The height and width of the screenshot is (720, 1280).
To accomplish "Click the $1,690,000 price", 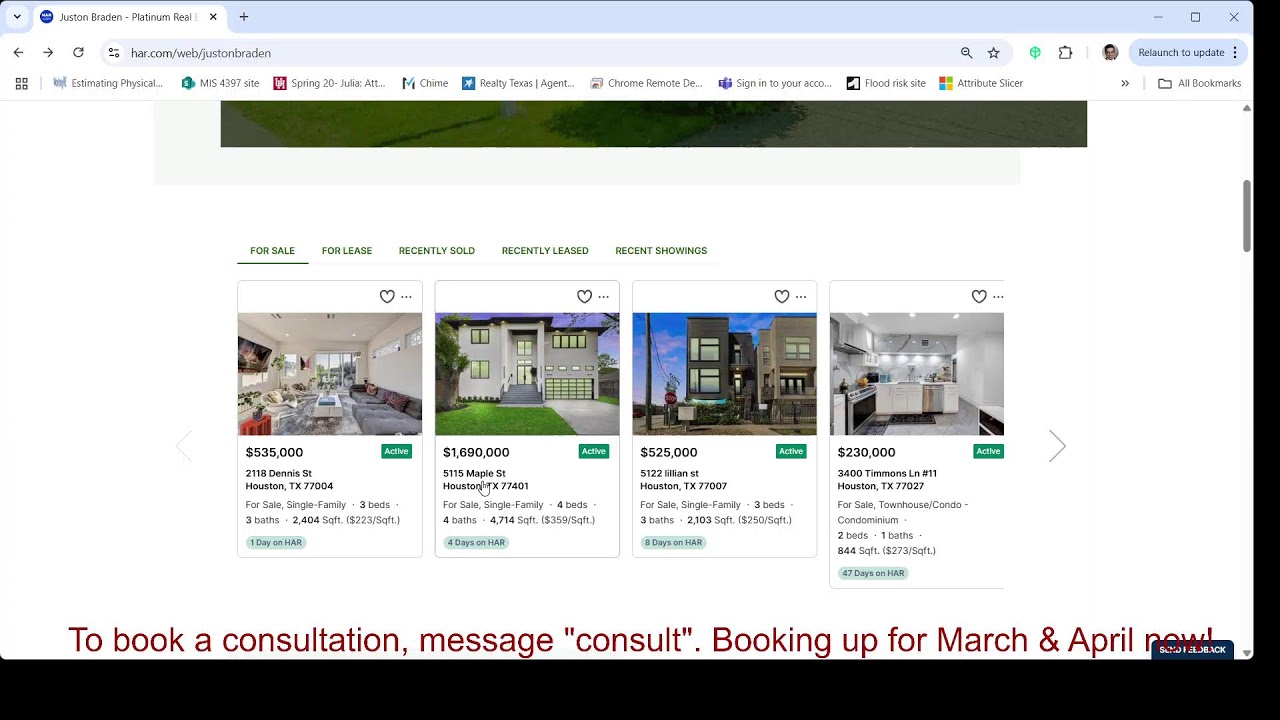I will pyautogui.click(x=476, y=453).
